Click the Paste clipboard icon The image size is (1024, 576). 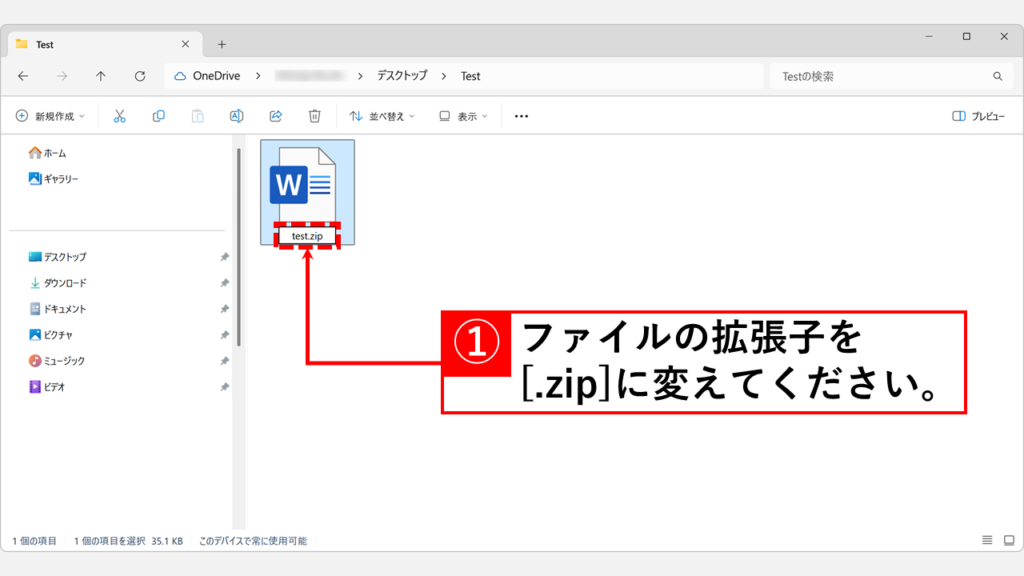197,116
